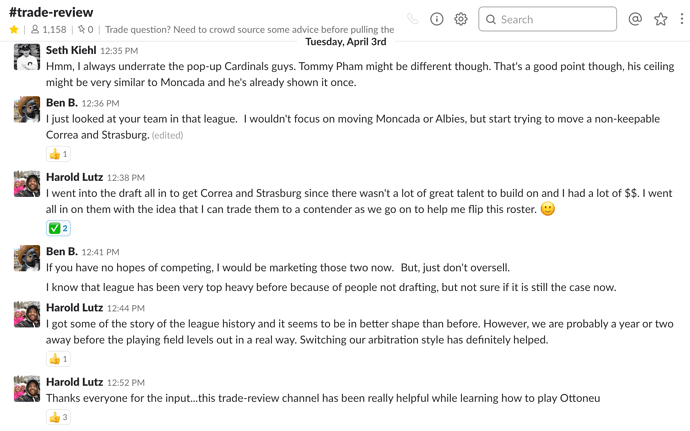Open the Tuesday, April 3rd date divider
The image size is (690, 431).
[x=346, y=42]
